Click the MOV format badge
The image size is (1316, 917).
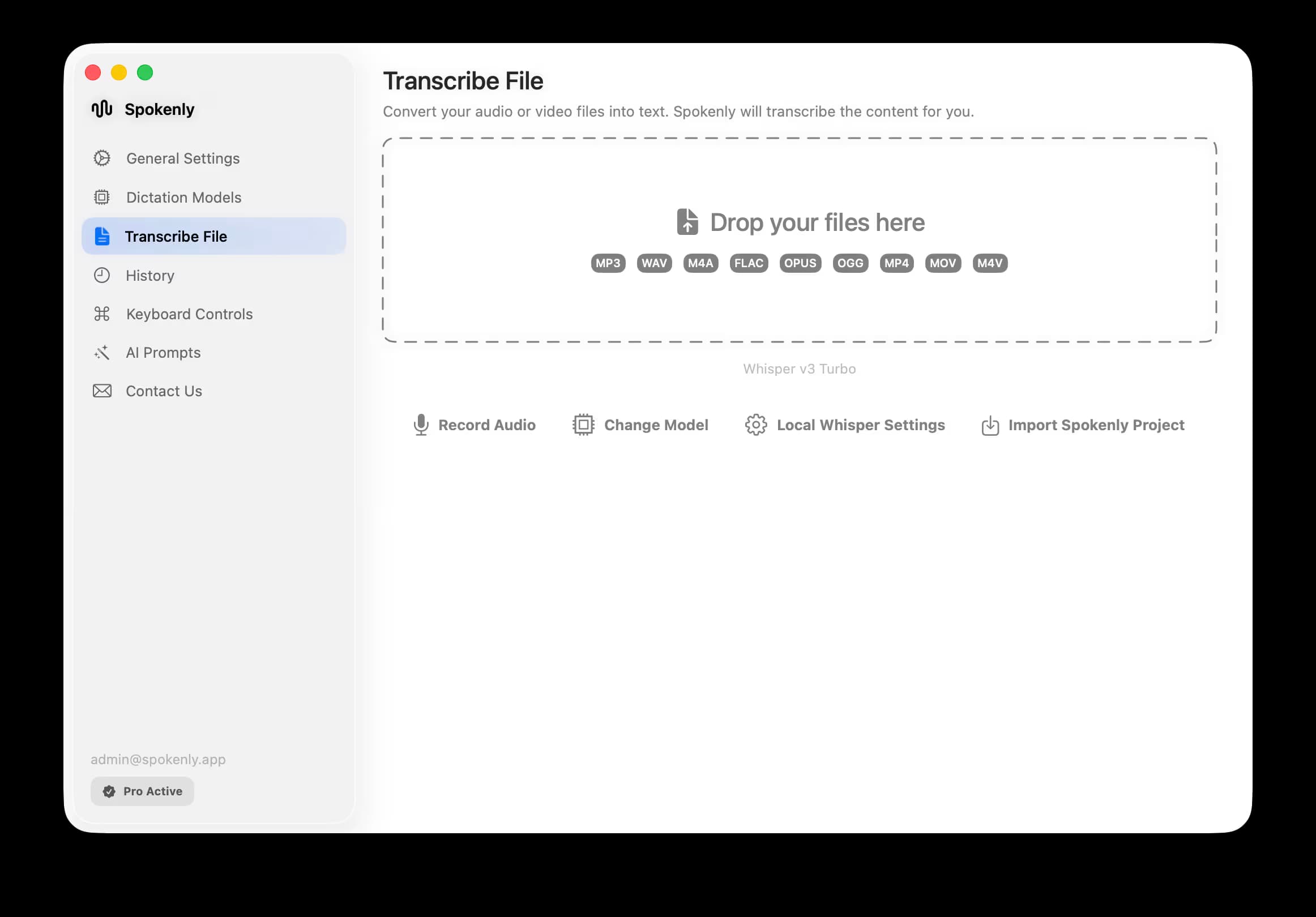943,263
